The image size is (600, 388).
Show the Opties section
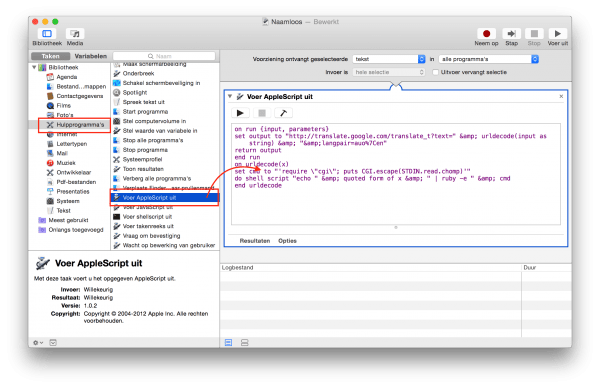click(287, 241)
